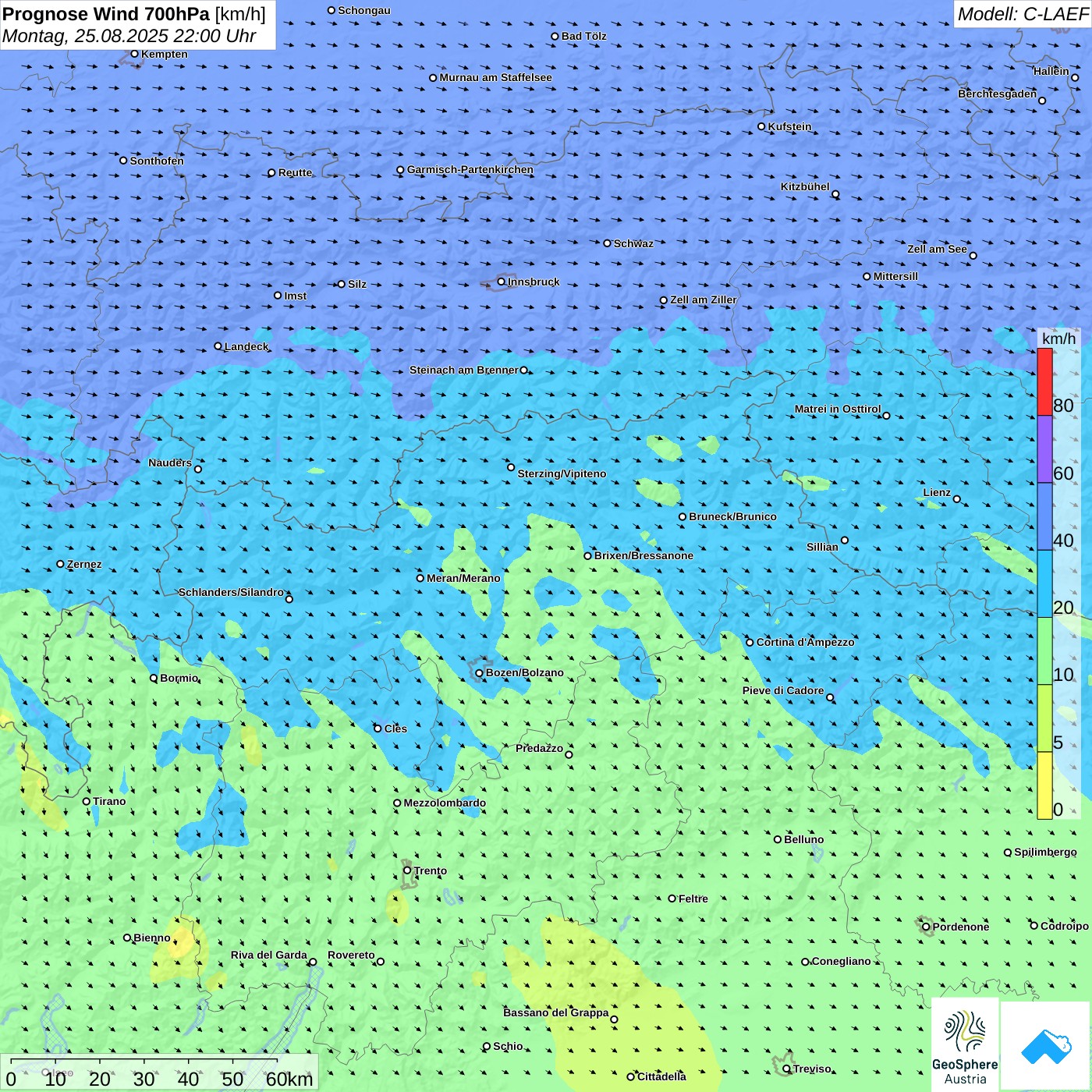
Task: Click the 'Sillian' label
Action: [822, 547]
